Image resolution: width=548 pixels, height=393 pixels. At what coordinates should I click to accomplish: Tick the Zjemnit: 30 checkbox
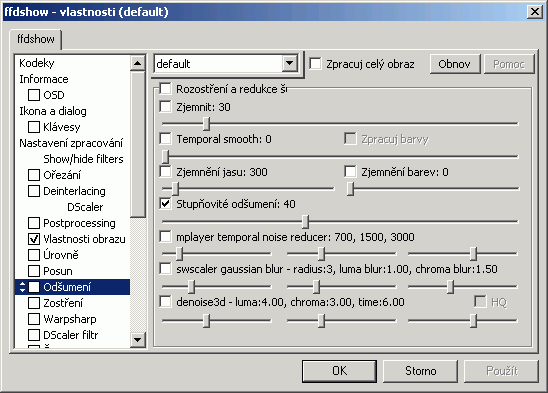(165, 107)
